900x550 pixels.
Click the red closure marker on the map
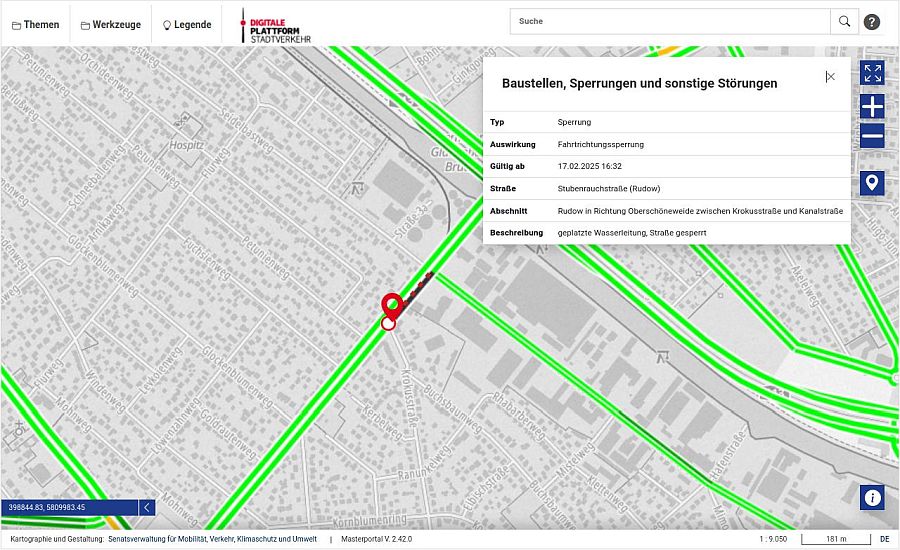390,303
